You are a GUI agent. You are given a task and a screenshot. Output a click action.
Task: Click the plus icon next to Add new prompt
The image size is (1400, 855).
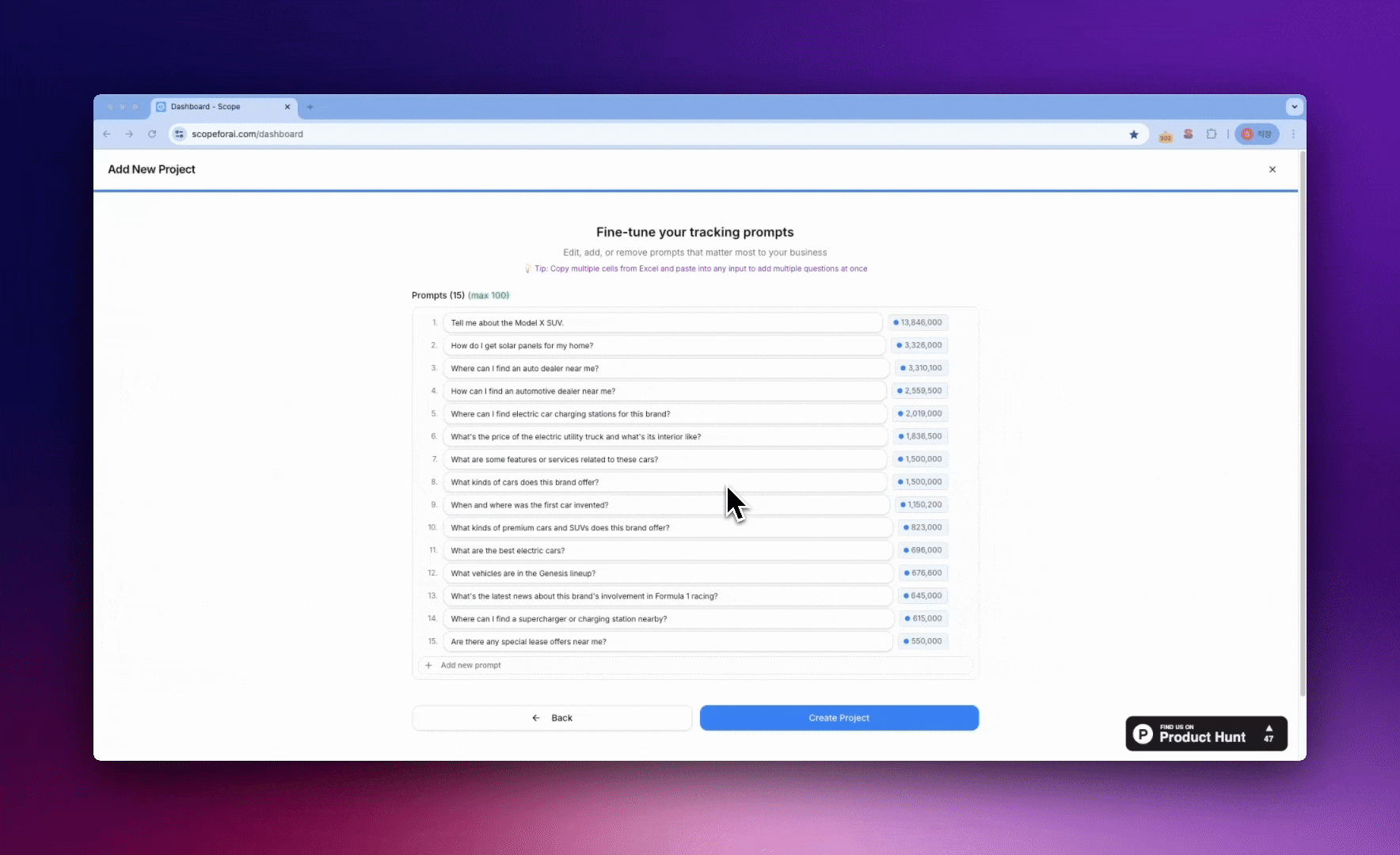tap(428, 665)
